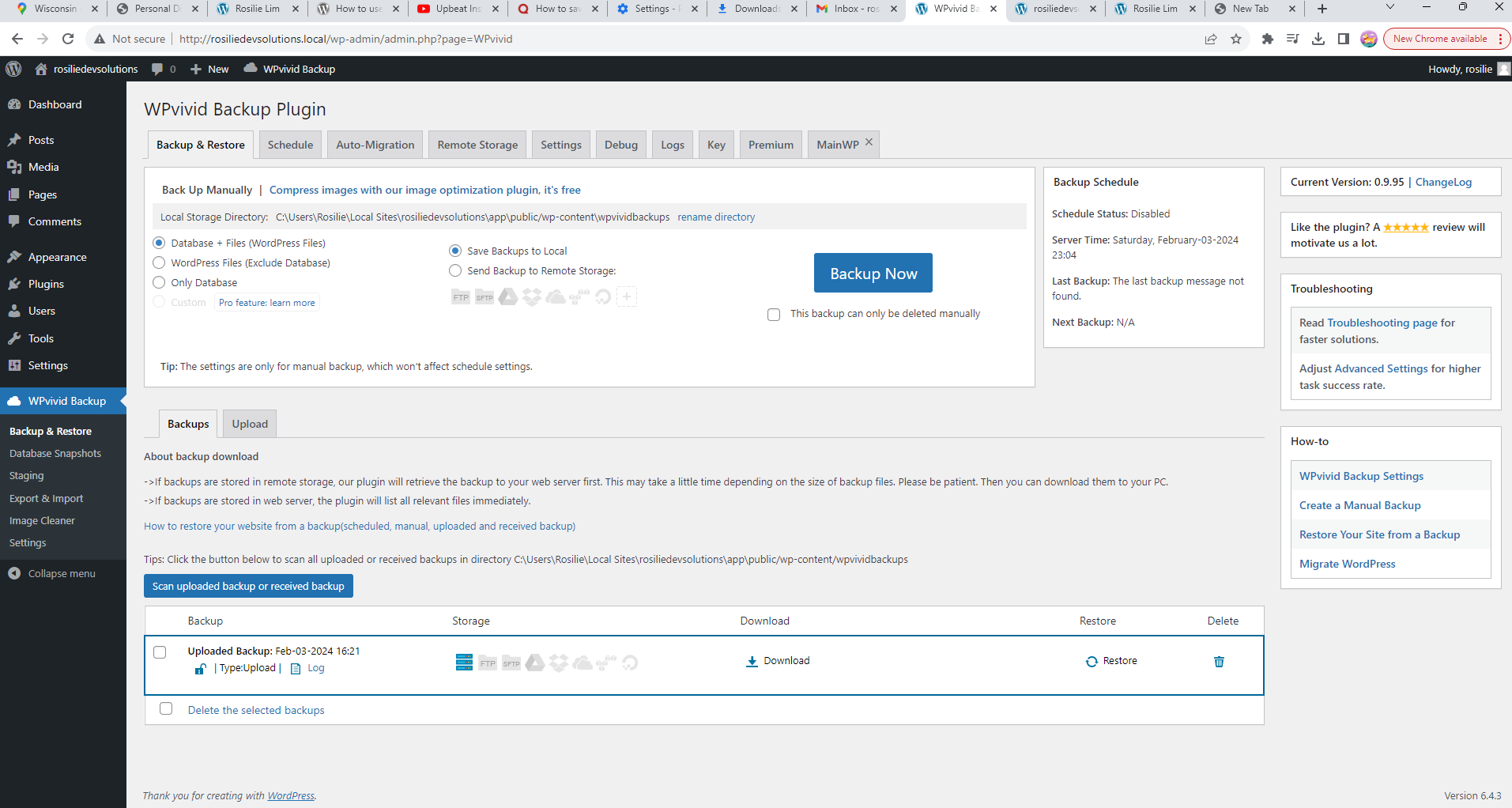Open Pro feature: learn more link
The width and height of the screenshot is (1512, 808).
pos(267,303)
